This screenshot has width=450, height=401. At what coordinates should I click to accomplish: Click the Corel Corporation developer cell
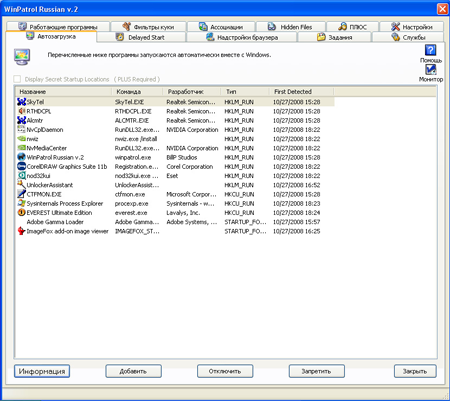190,167
